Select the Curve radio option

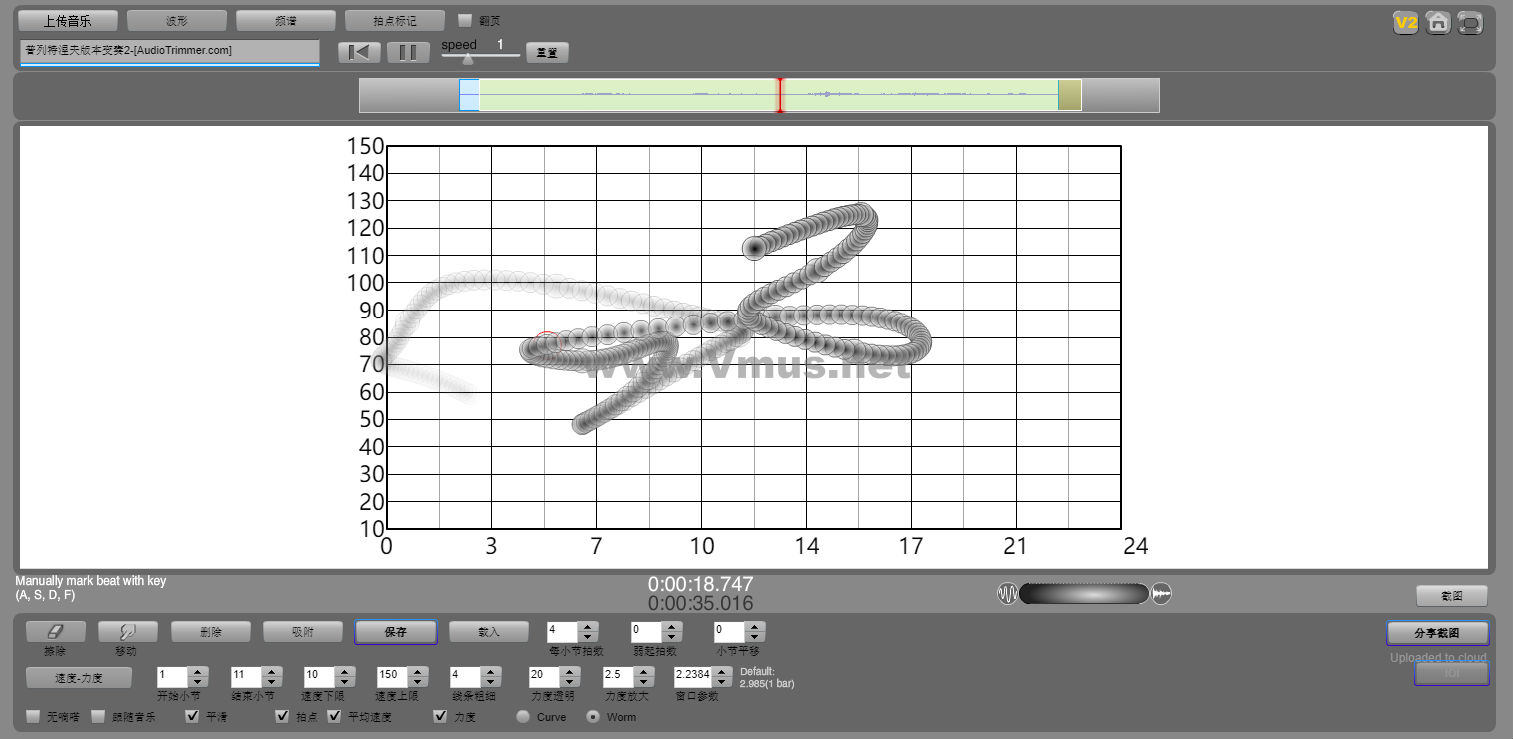[x=523, y=716]
